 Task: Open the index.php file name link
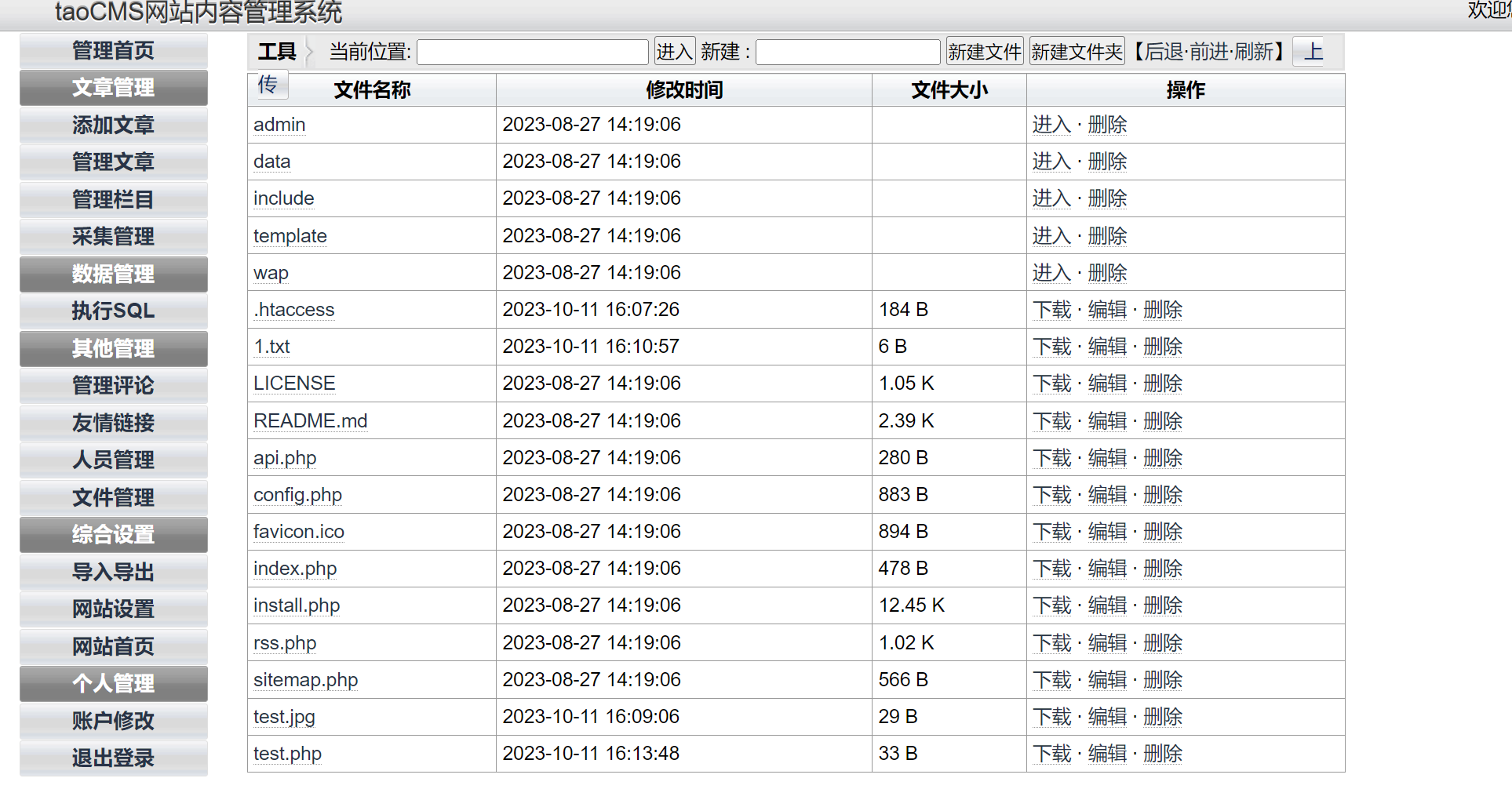[295, 569]
